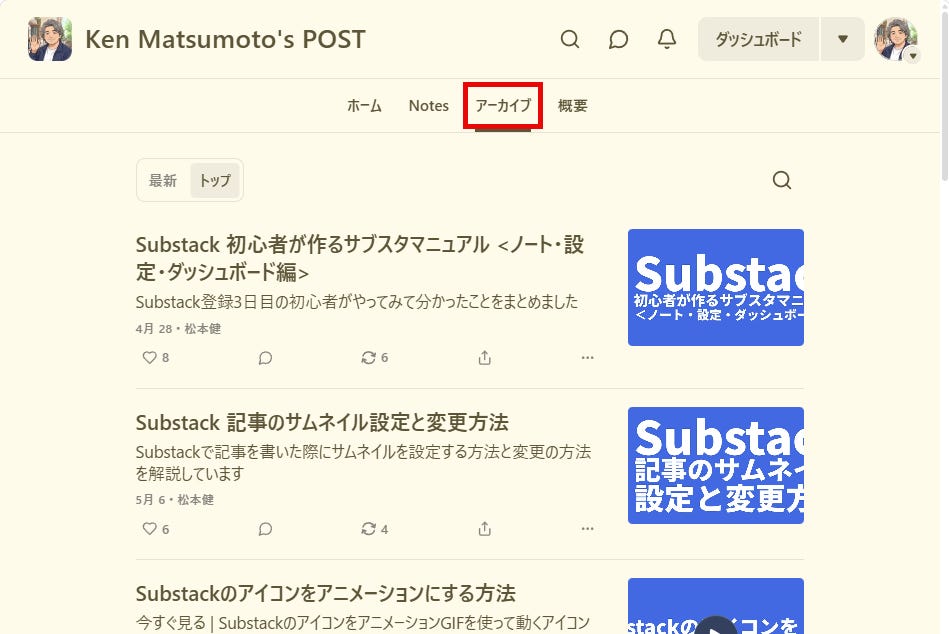Open post サブスタマニュアル ノート・設定・ダッシュボード編
Screen dimensions: 949x634
click(x=360, y=258)
